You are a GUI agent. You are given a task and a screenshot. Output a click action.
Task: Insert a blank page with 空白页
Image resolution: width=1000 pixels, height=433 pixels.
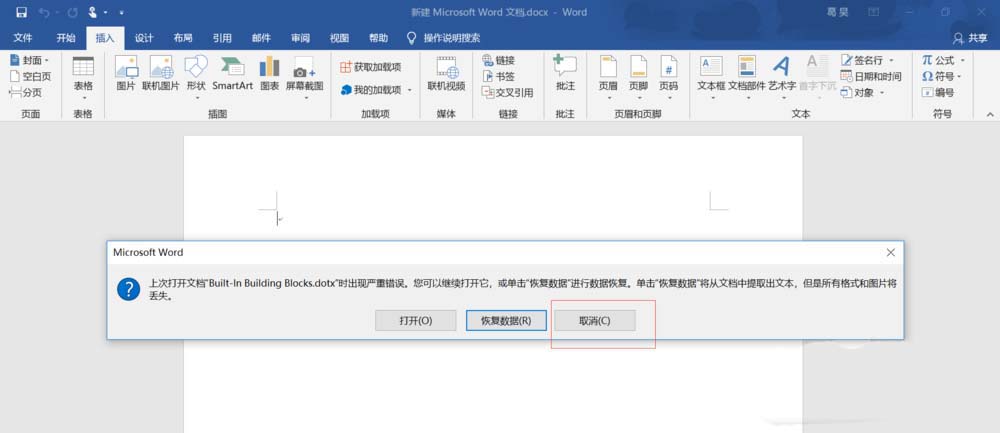click(x=30, y=77)
